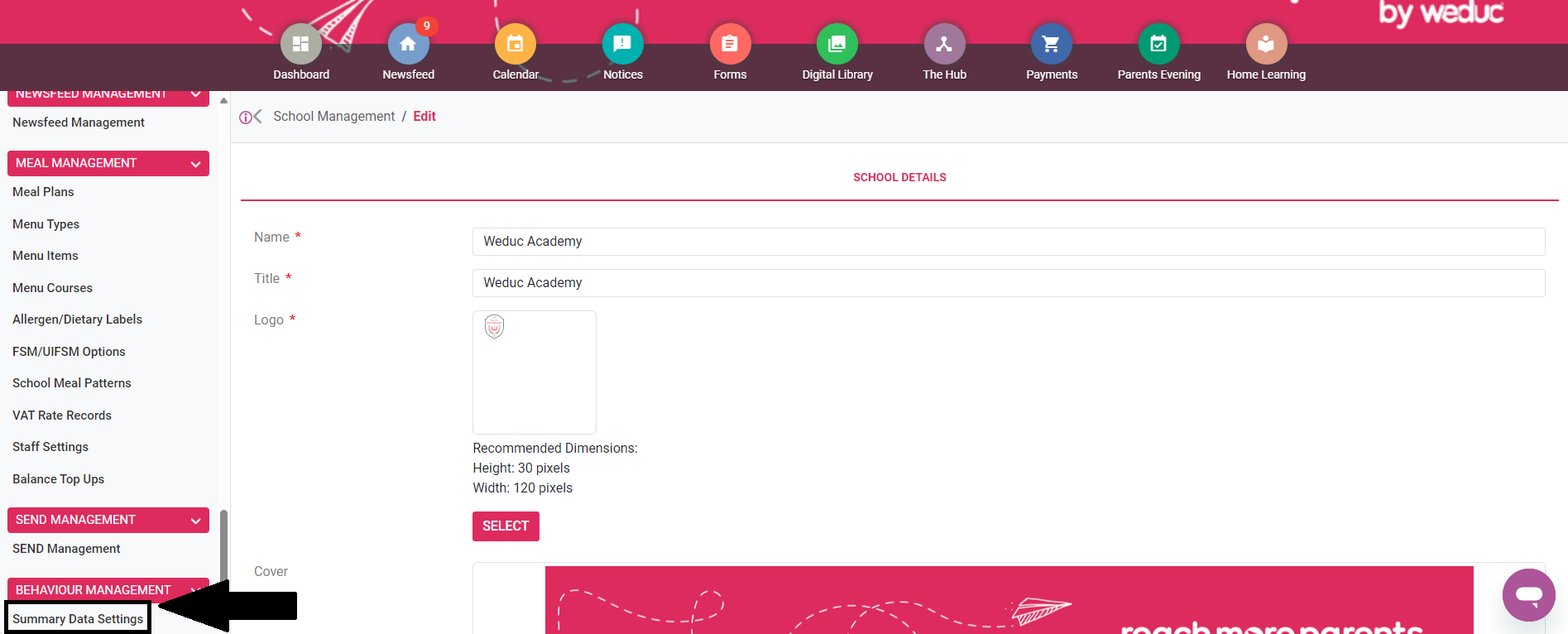
Task: Open Summary Data Settings in sidebar
Action: 78,619
